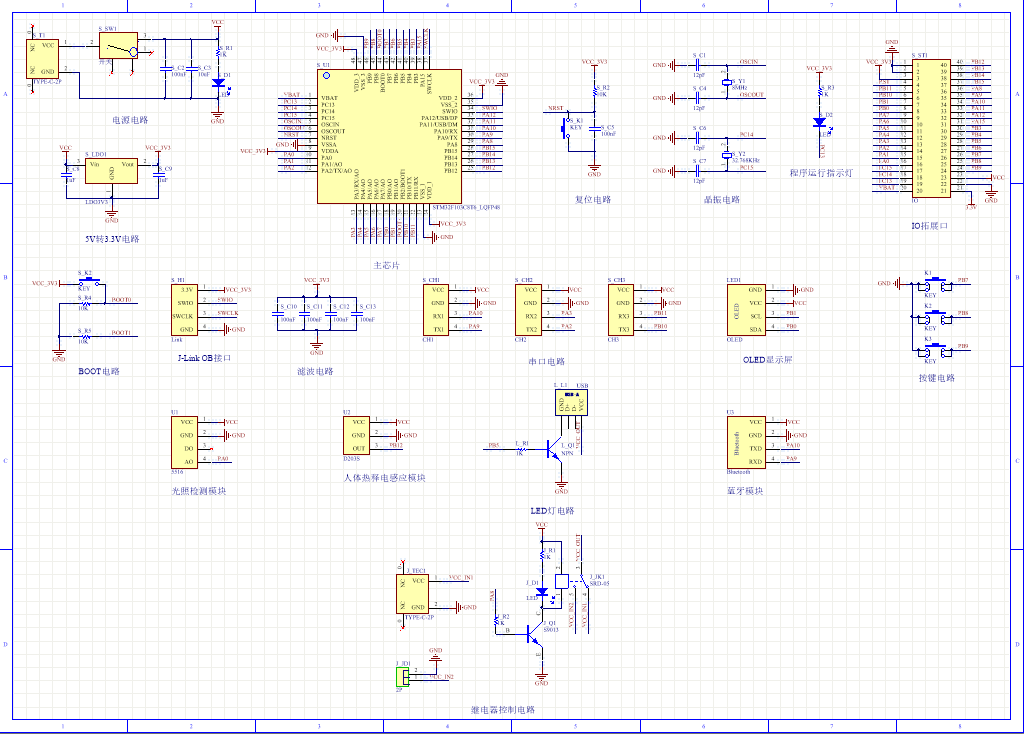Image resolution: width=1024 pixels, height=734 pixels.
Task: Select the S_LDO1 voltage regulator
Action: (x=111, y=171)
